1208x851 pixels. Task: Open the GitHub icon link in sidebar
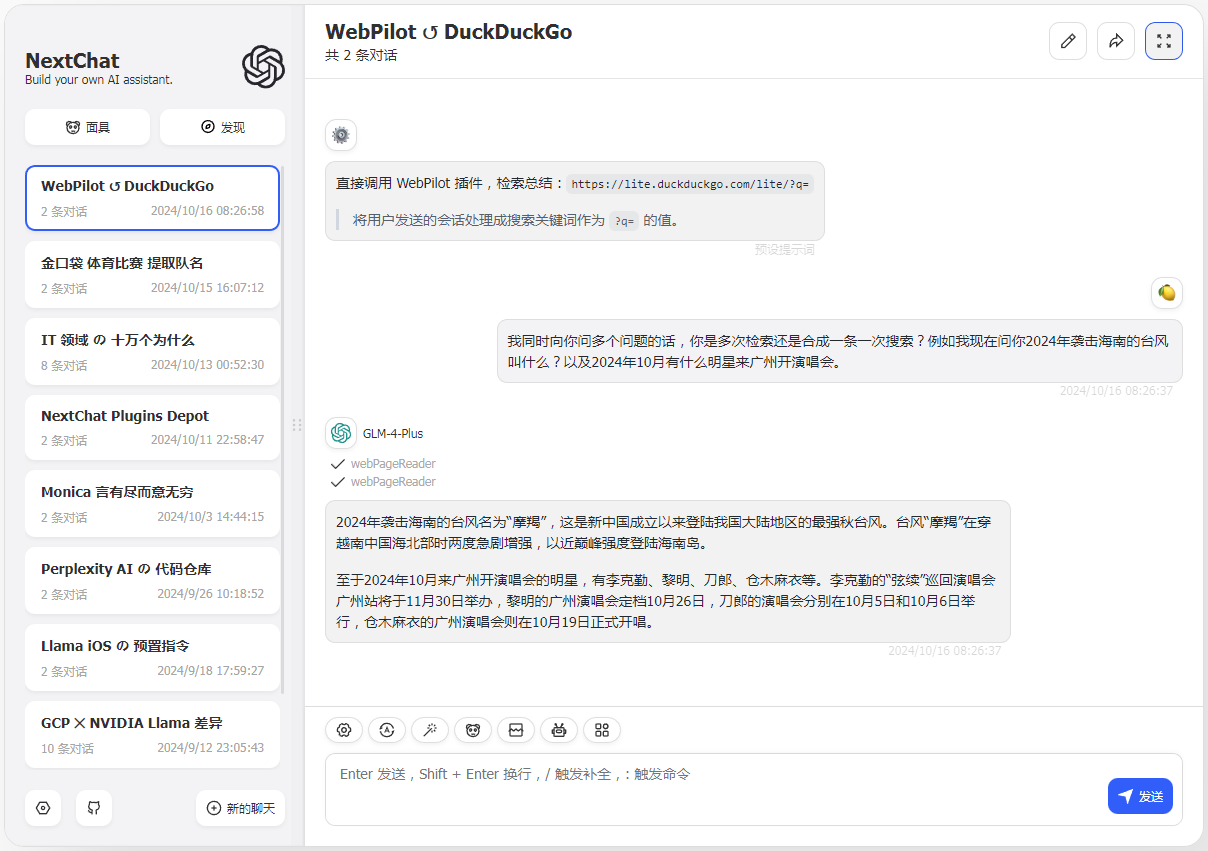(94, 808)
